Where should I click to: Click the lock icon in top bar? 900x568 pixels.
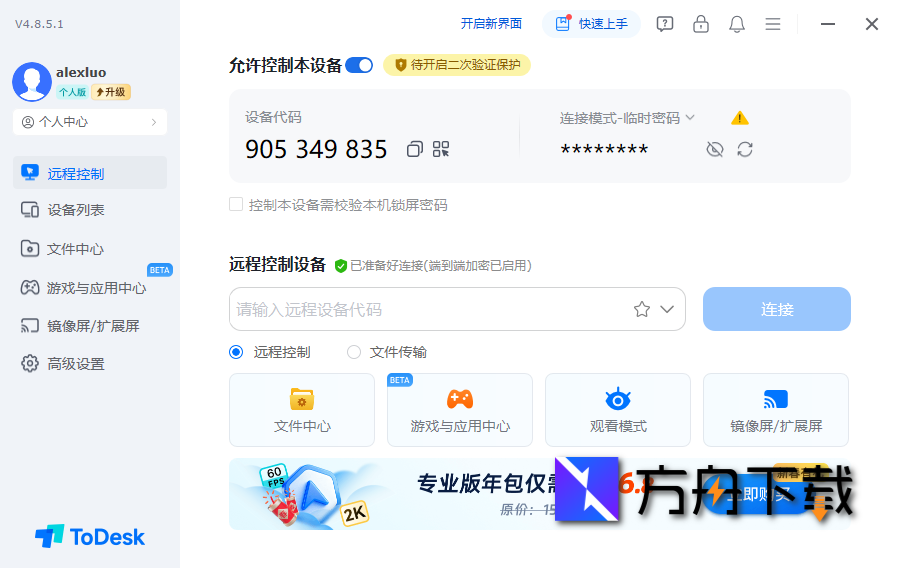701,24
